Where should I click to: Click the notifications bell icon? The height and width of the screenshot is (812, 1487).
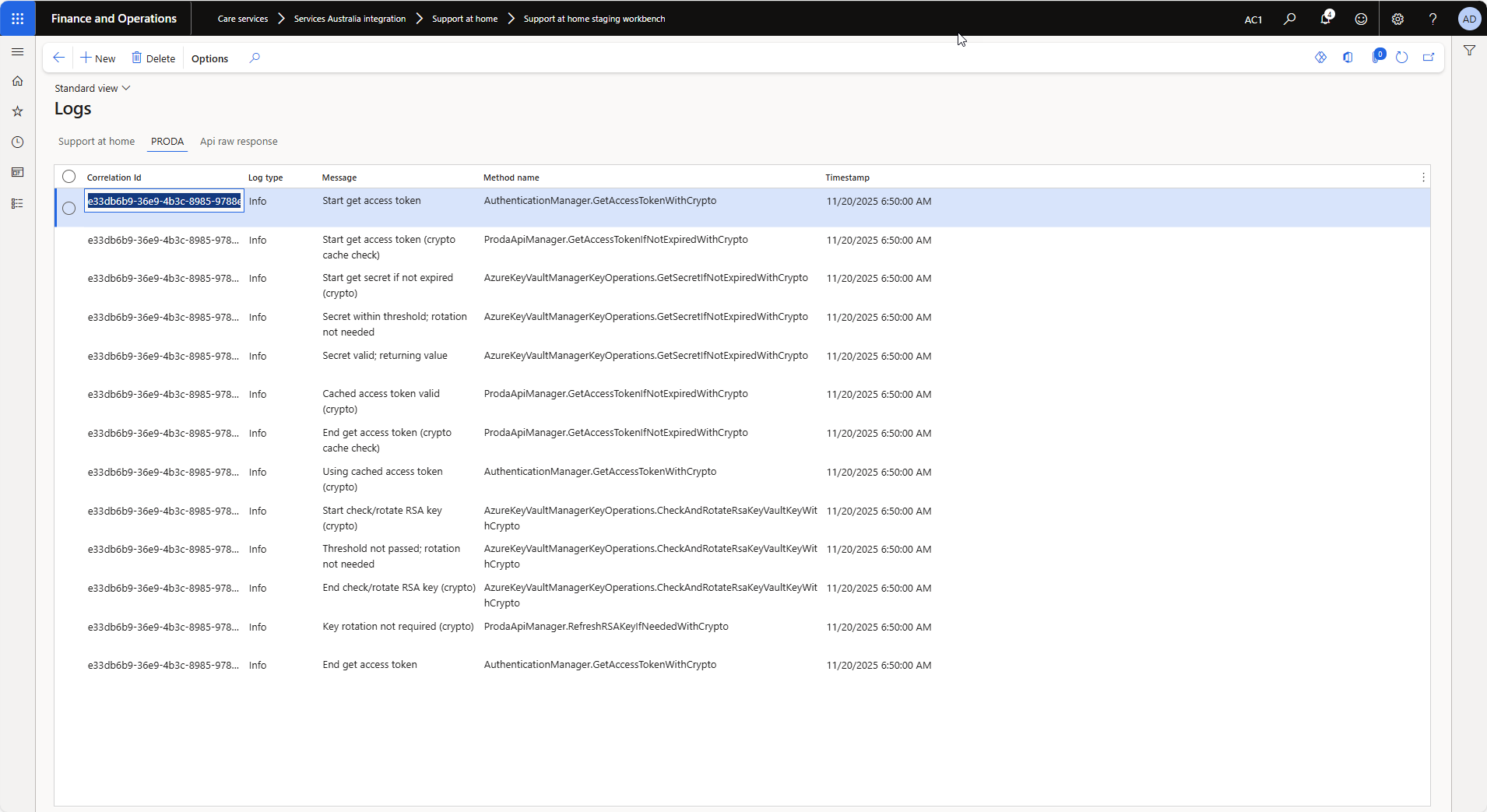(x=1325, y=19)
